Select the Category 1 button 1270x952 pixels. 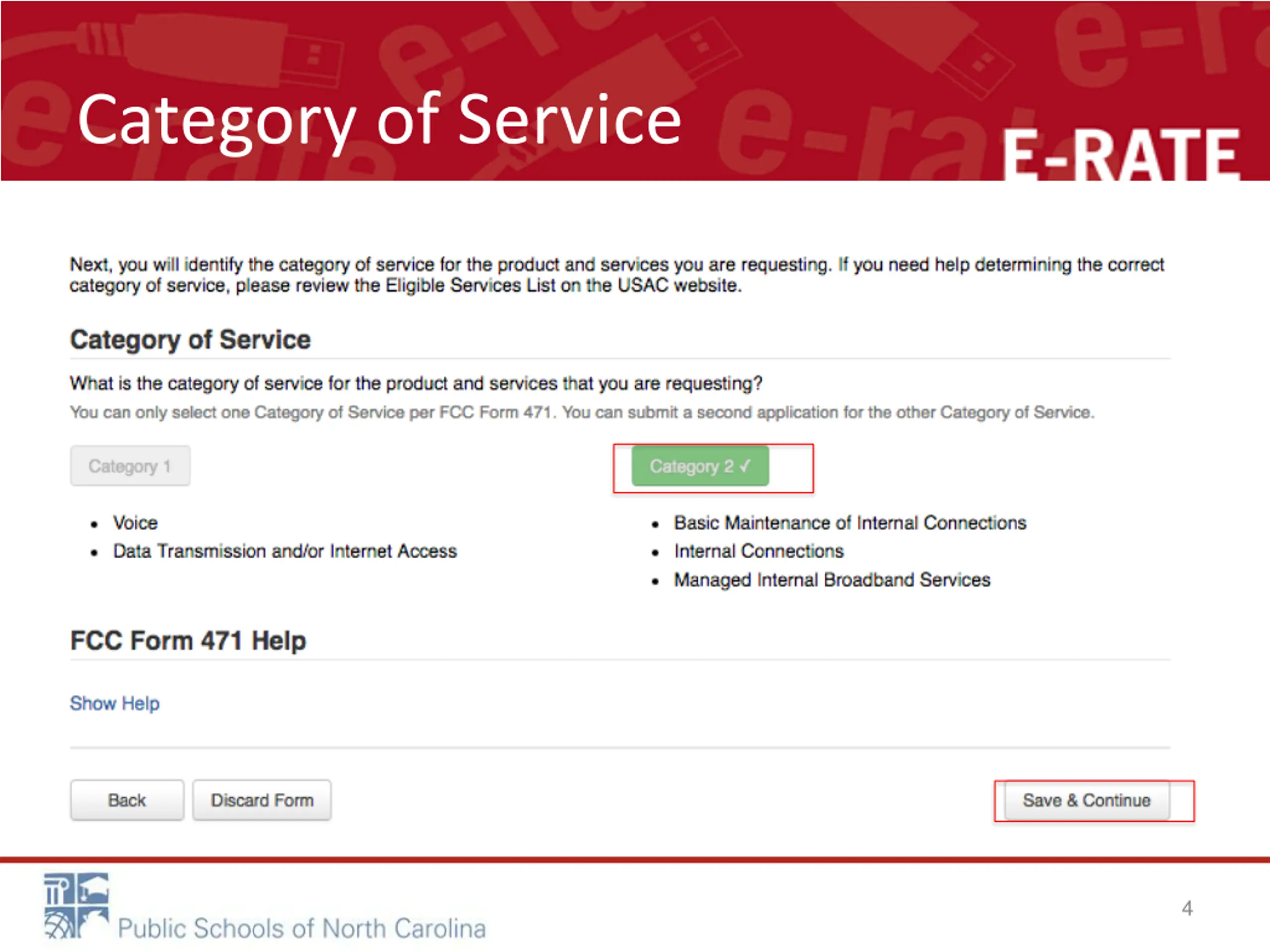click(x=130, y=466)
